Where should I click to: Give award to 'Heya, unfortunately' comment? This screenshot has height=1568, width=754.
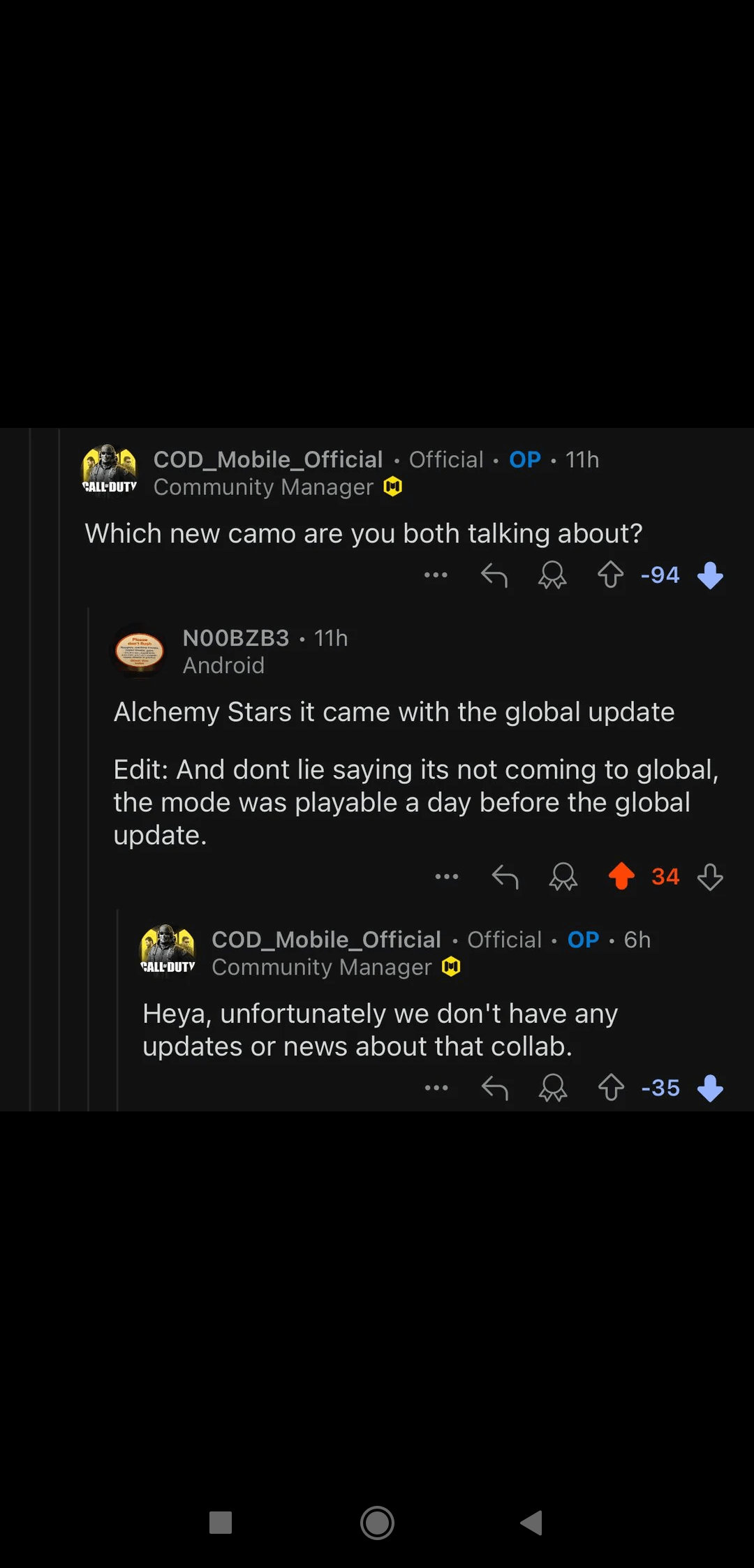coord(553,1088)
